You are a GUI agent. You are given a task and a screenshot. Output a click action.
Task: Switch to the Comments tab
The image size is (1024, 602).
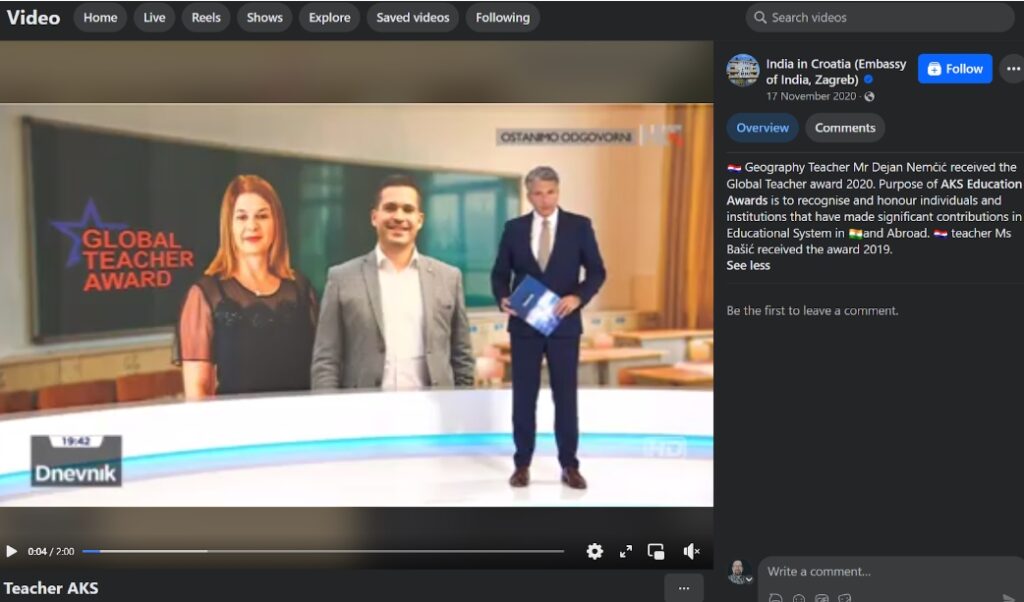(x=845, y=127)
